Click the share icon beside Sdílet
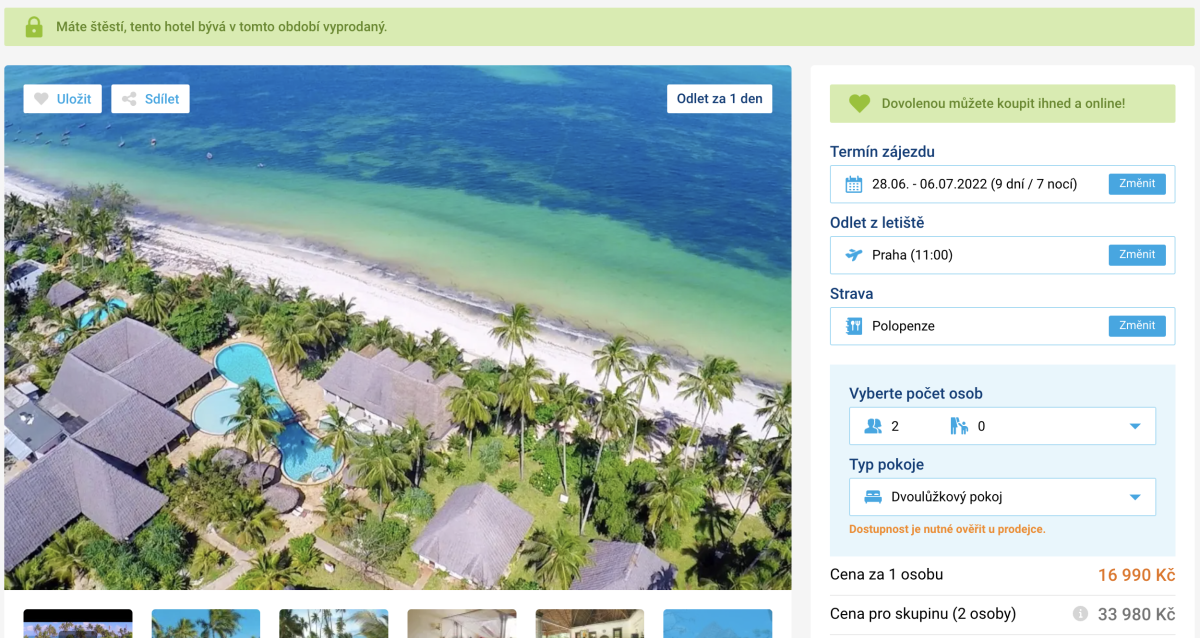The image size is (1200, 638). click(x=129, y=99)
